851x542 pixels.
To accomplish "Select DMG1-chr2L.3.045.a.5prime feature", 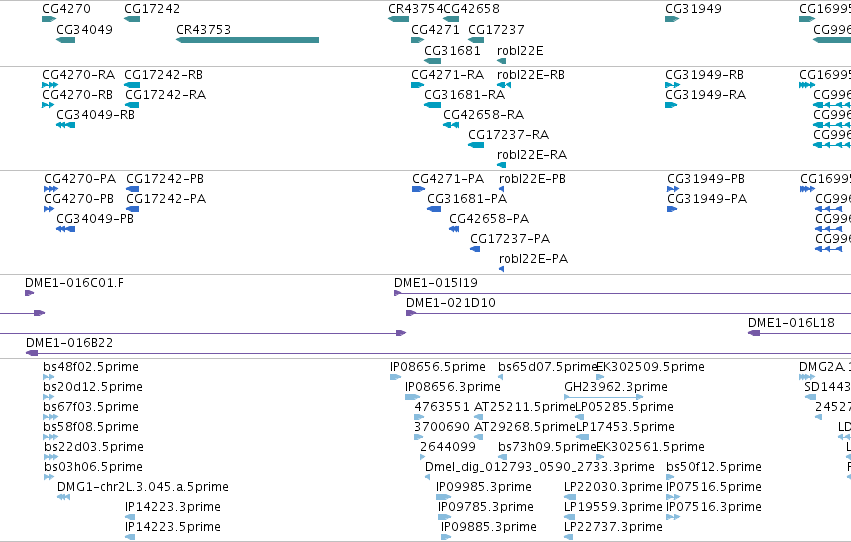I will tap(63, 498).
